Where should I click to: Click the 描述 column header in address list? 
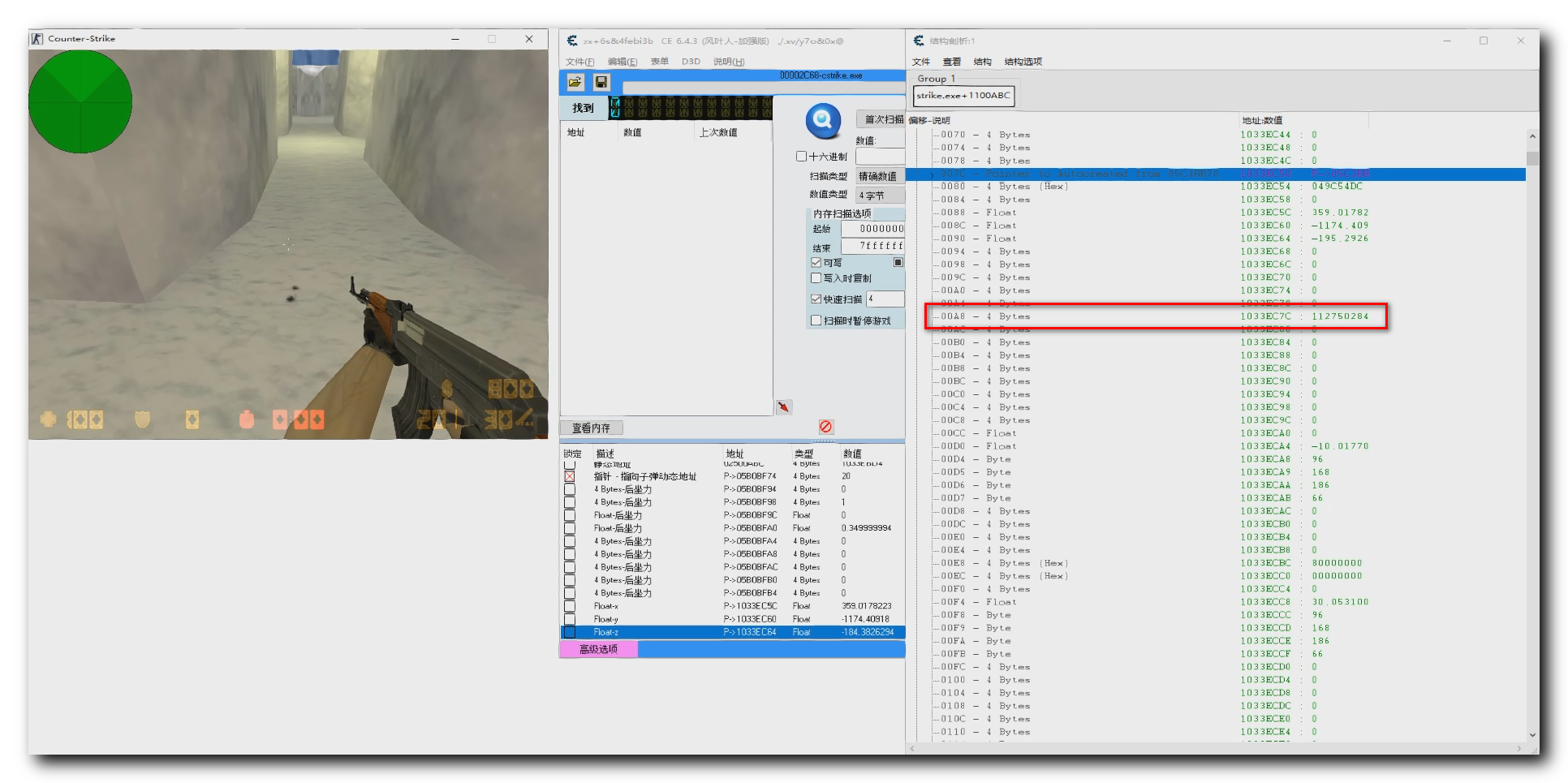click(605, 454)
